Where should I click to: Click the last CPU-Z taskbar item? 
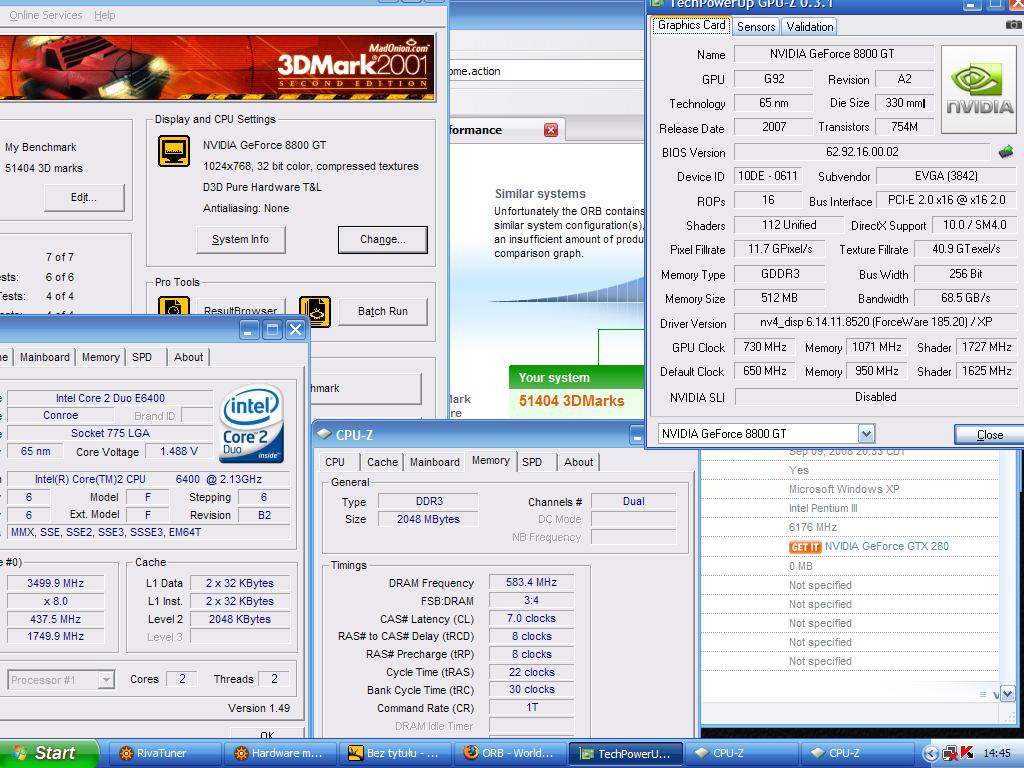point(857,753)
